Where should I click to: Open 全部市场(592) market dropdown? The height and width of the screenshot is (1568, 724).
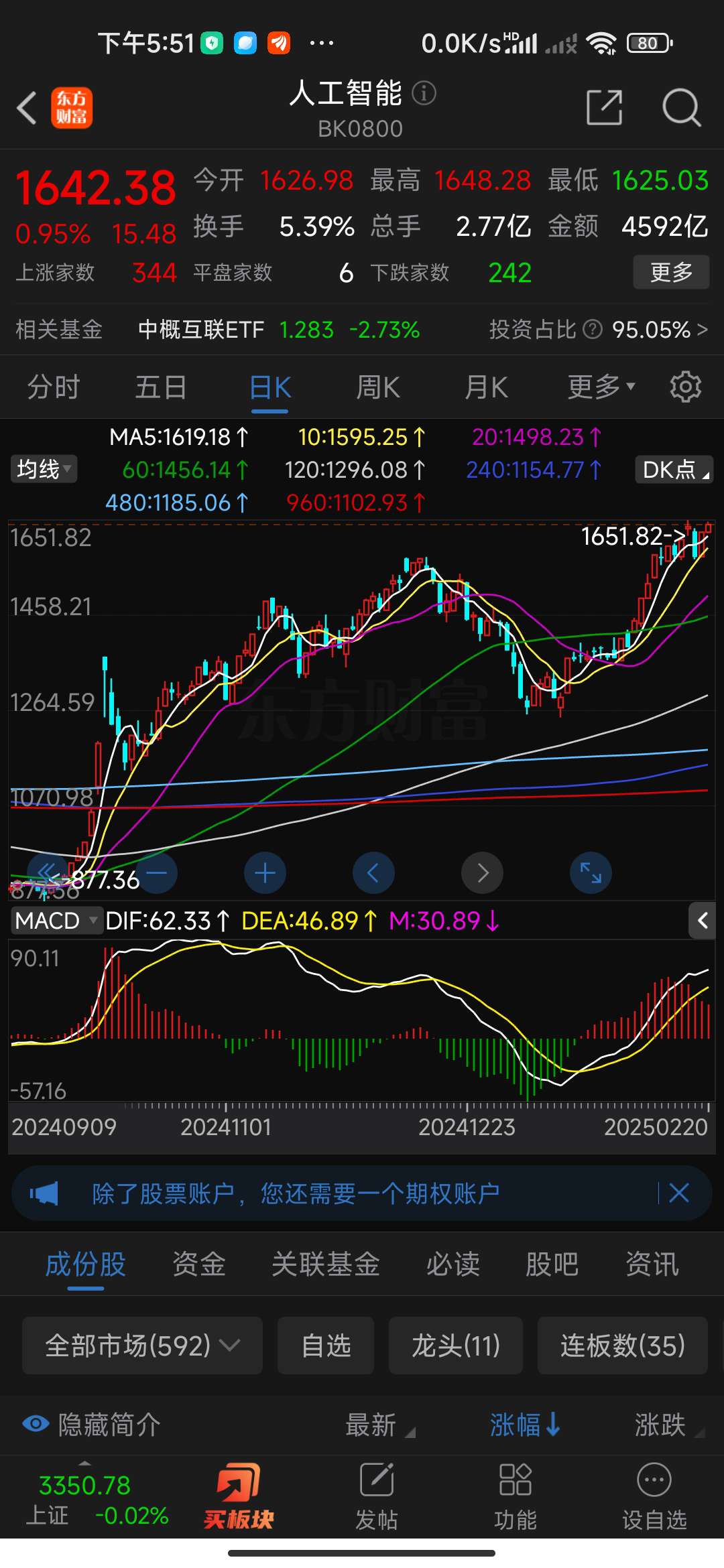pos(142,1346)
